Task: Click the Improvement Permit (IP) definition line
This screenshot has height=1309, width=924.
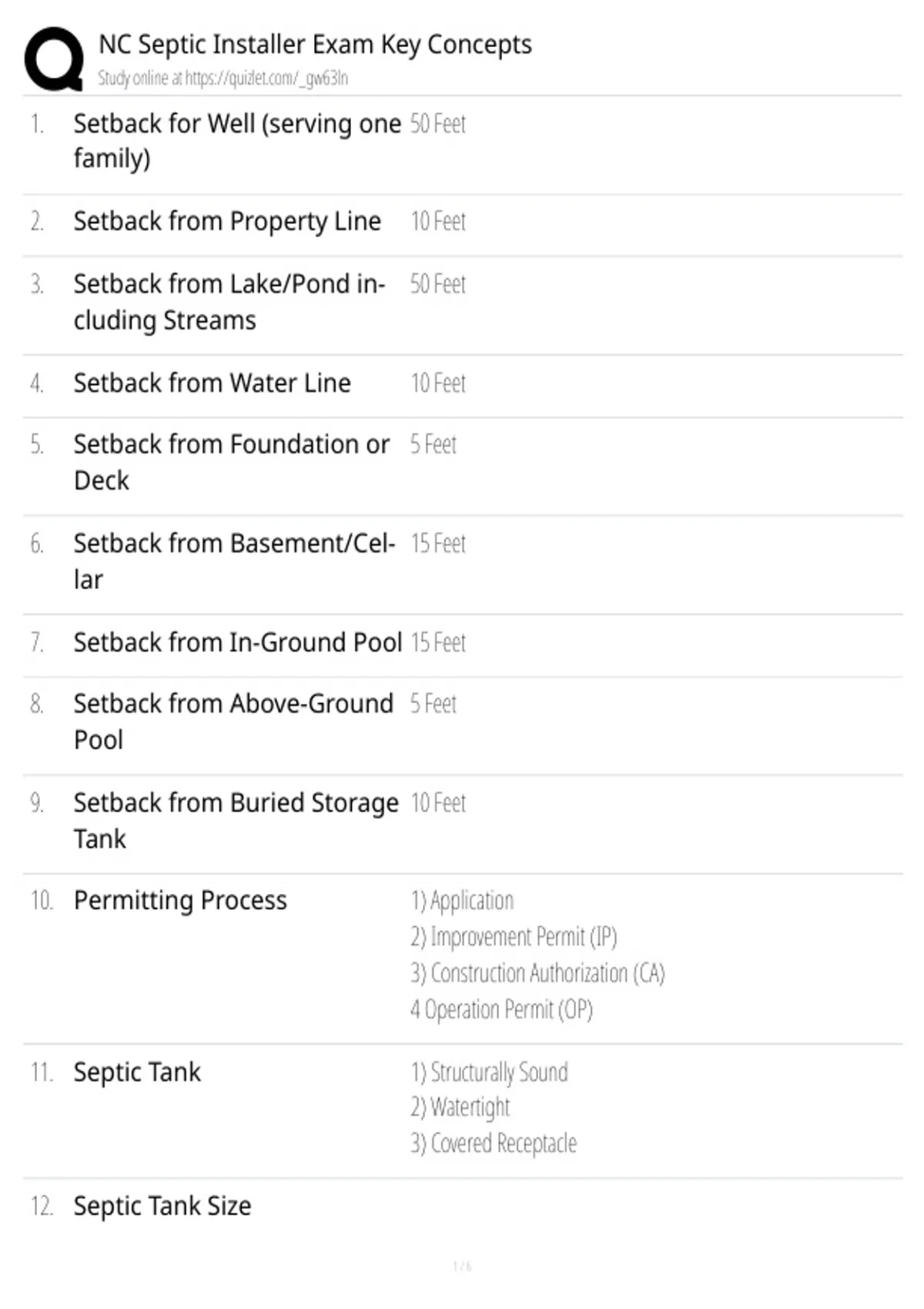Action: tap(514, 937)
